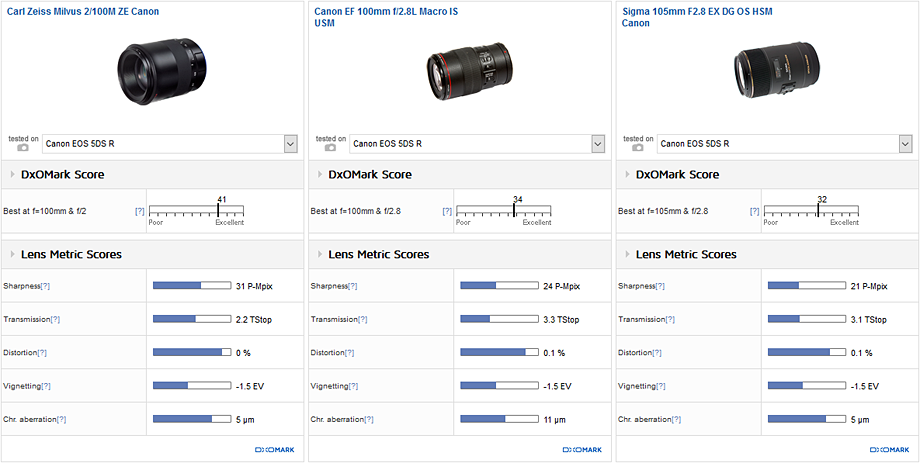
Task: Collapse Lens Metric Scores for Sigma
Action: click(x=627, y=254)
